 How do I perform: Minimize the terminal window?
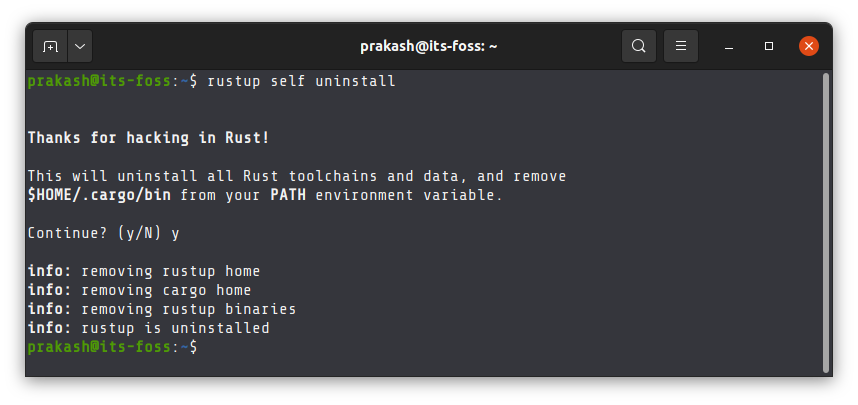coord(728,47)
